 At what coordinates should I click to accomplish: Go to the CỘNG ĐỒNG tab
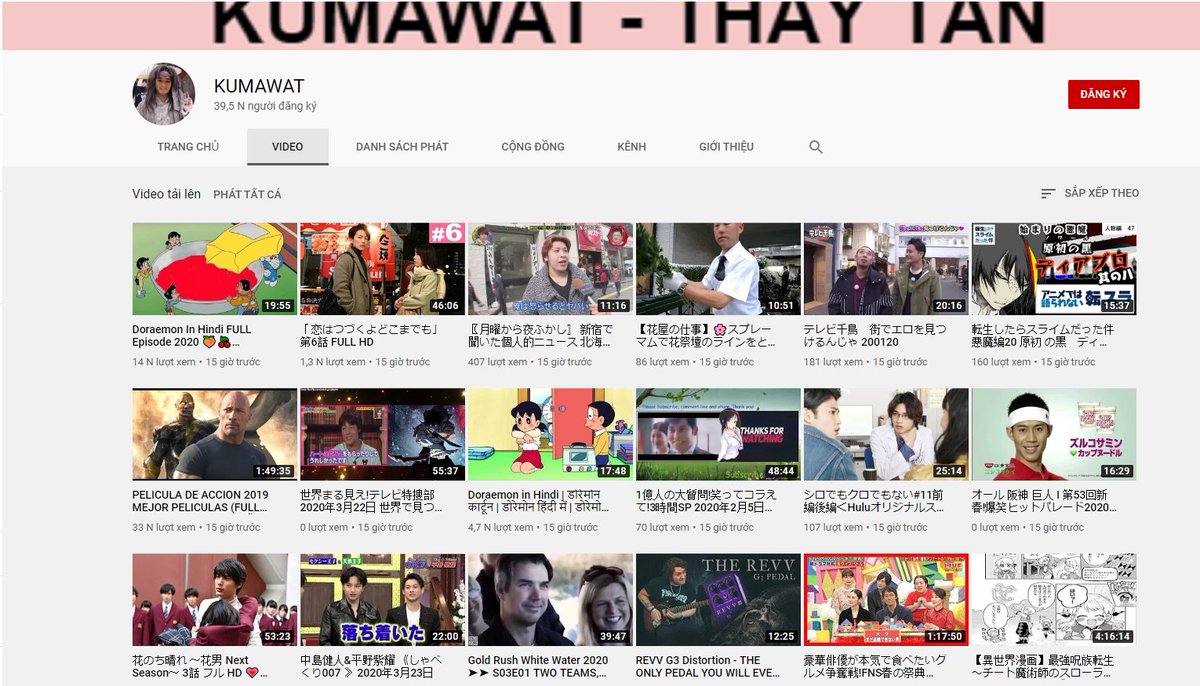[533, 147]
